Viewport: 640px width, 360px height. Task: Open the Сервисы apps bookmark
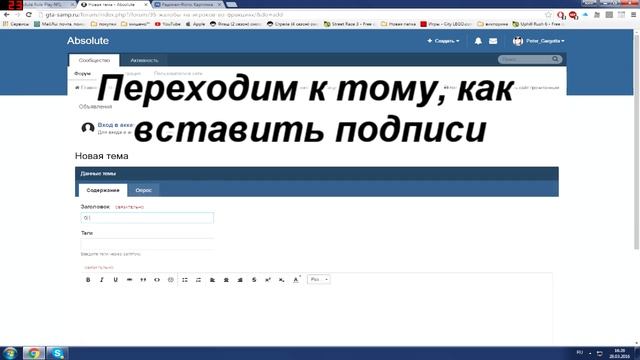pyautogui.click(x=16, y=24)
